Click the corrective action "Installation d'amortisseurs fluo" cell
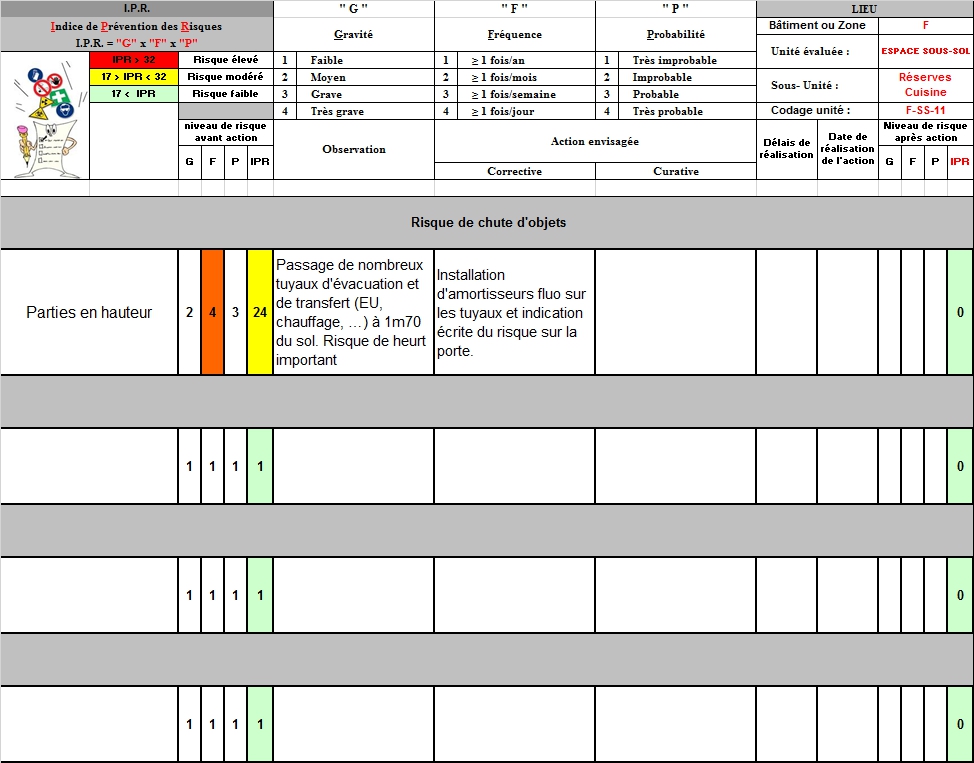 [514, 313]
